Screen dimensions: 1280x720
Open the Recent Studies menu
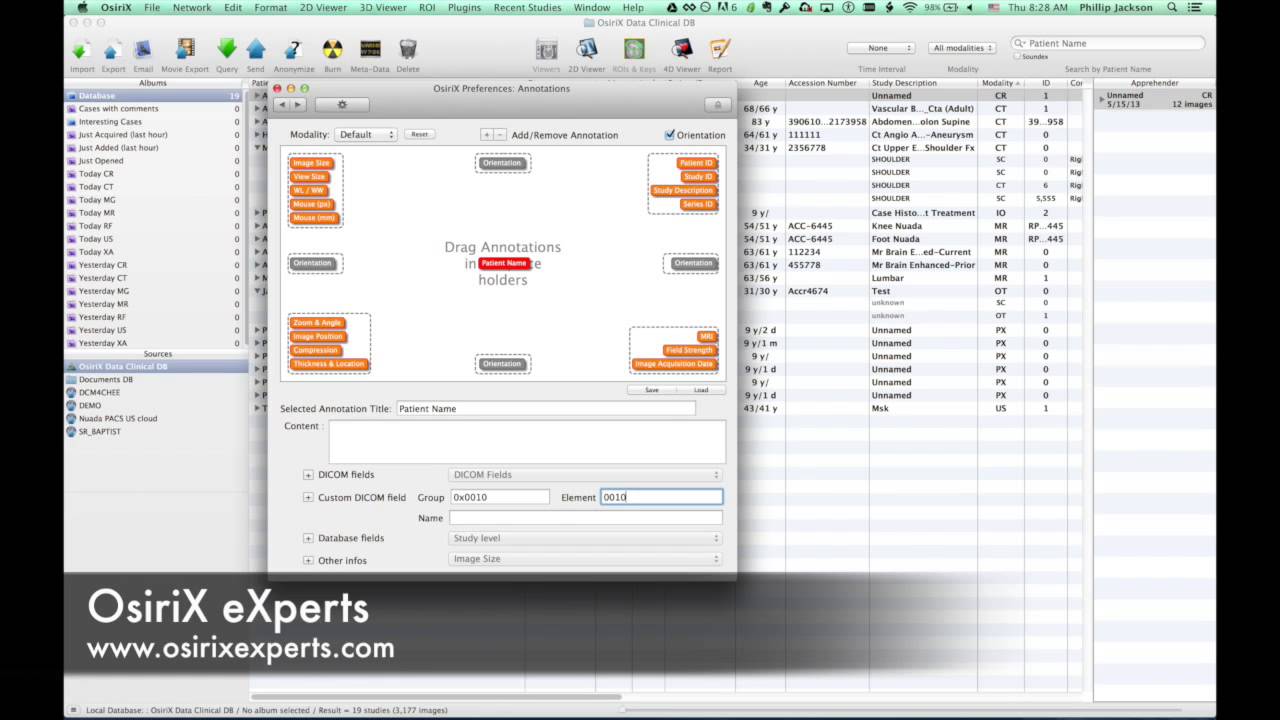pyautogui.click(x=527, y=7)
